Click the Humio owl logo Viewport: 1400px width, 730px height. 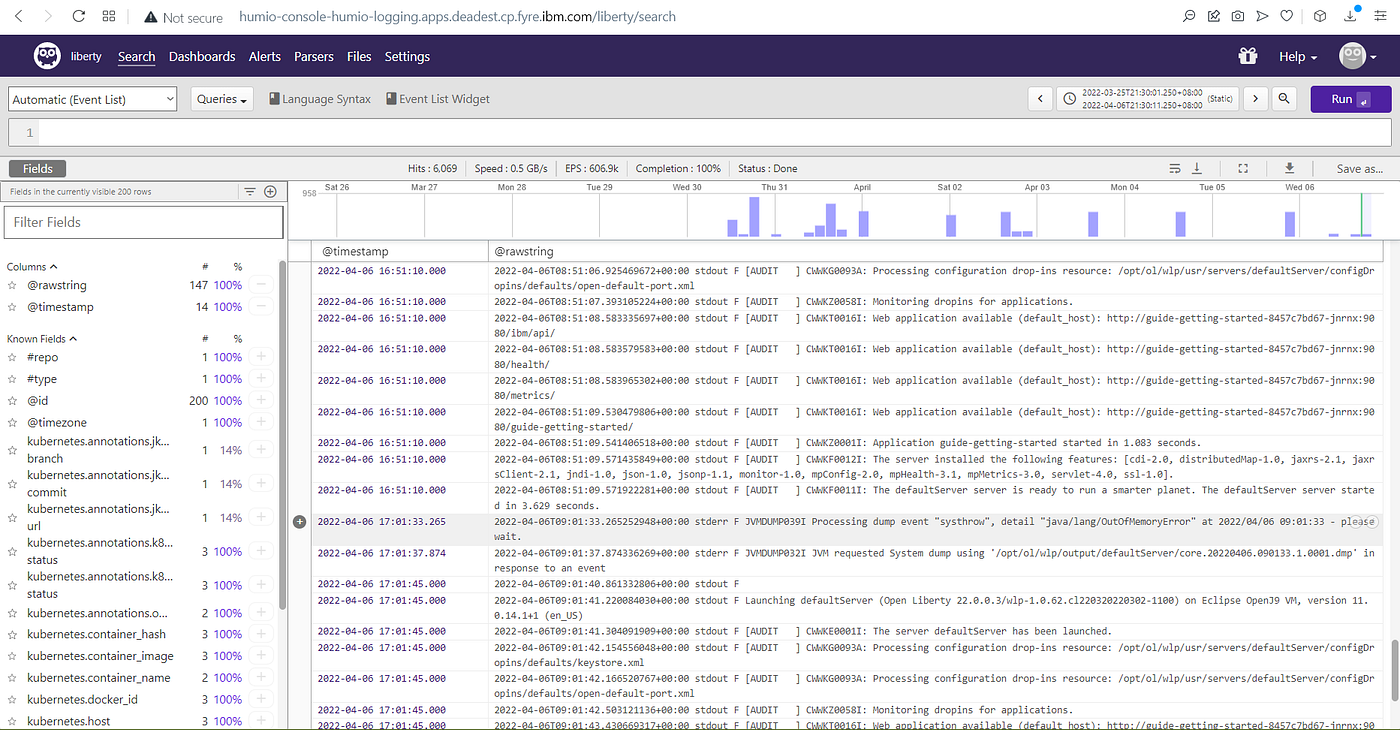pos(47,57)
